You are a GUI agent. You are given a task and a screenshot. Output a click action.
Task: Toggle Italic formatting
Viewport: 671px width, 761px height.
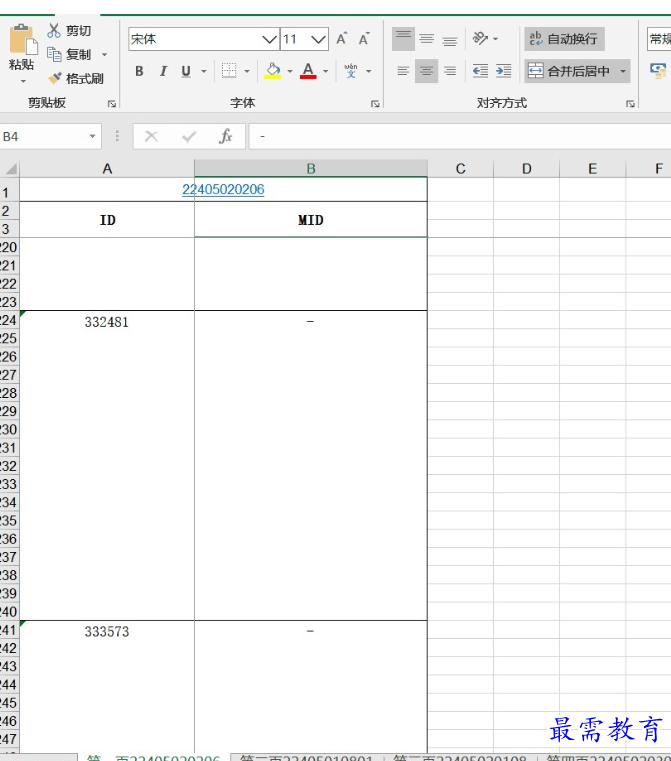point(163,71)
